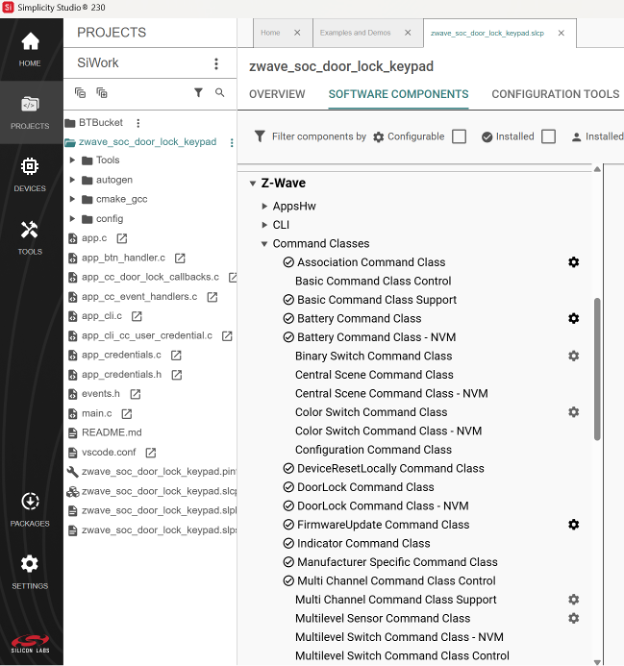
Task: Close the Examples and Demos tab
Action: click(408, 33)
